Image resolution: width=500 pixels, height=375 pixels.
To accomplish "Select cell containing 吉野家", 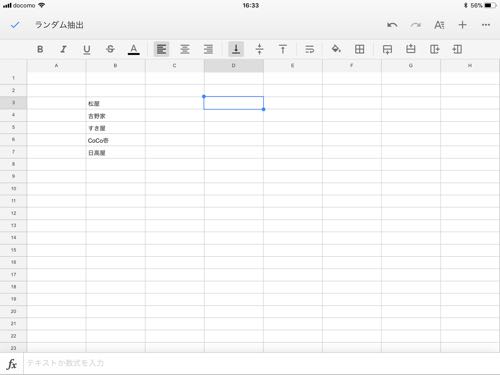I will point(115,116).
